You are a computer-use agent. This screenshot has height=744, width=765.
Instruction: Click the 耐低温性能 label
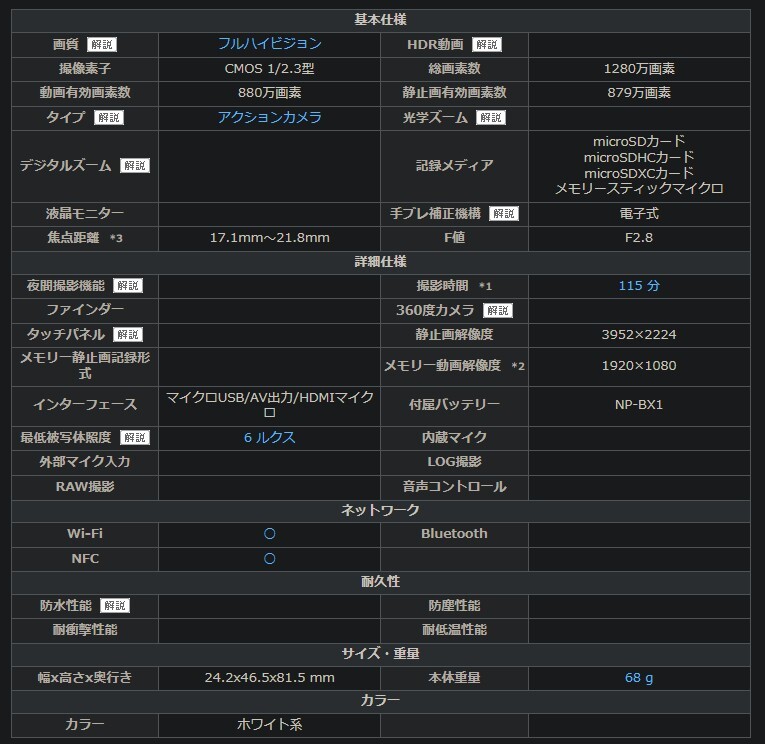click(x=454, y=630)
